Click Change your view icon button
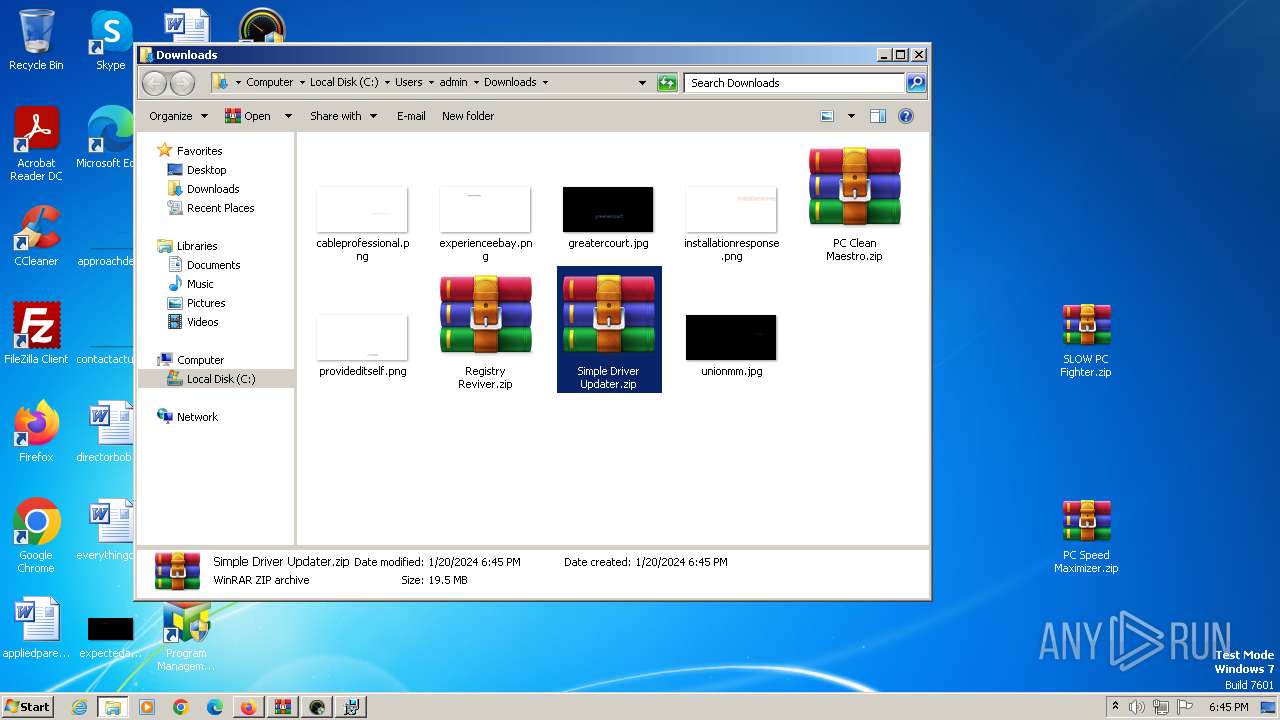Image resolution: width=1280 pixels, height=720 pixels. tap(827, 116)
